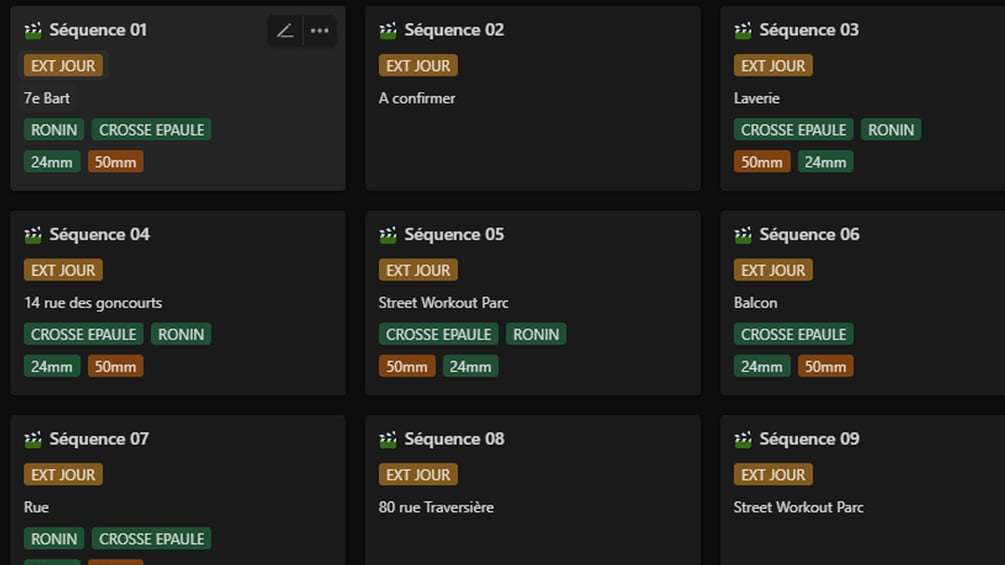Select the EXT JOUR tag on Séquence 02
Viewport: 1005px width, 565px height.
coord(418,65)
